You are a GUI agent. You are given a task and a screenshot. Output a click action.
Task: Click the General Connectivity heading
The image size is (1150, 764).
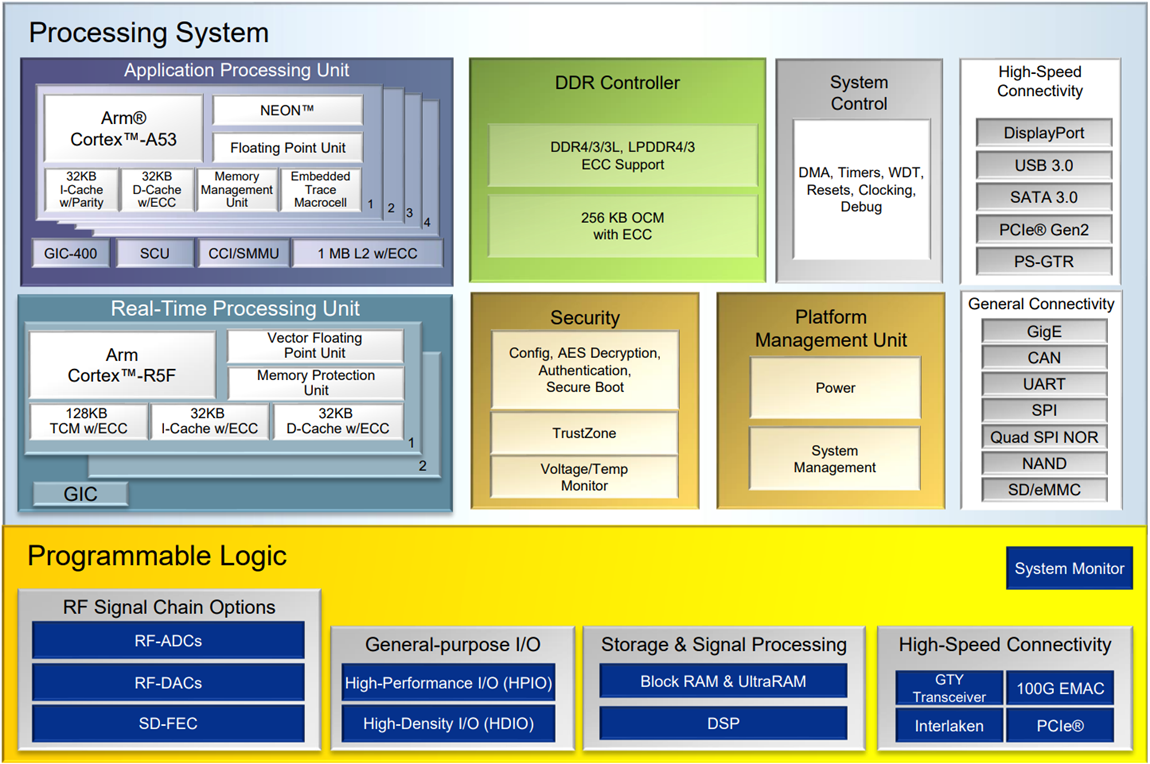point(1041,304)
